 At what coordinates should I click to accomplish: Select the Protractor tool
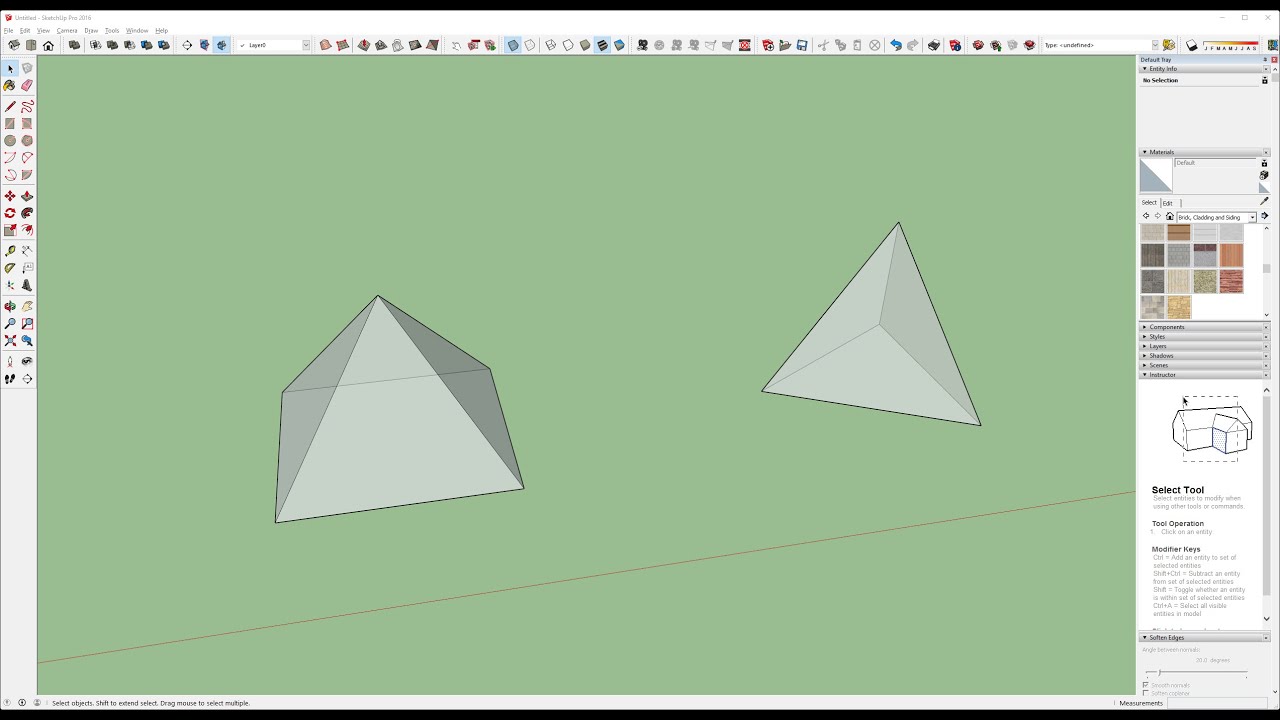click(10, 268)
